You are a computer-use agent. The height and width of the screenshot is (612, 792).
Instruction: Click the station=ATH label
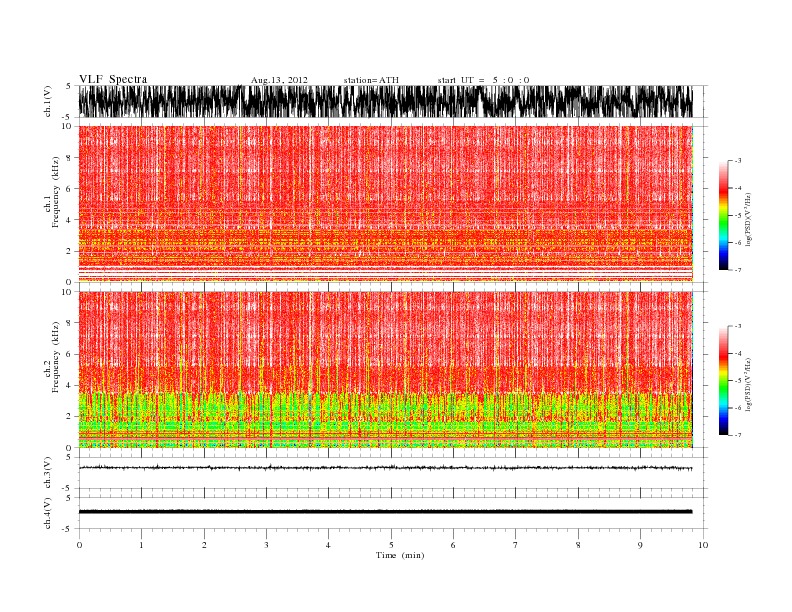pyautogui.click(x=371, y=80)
